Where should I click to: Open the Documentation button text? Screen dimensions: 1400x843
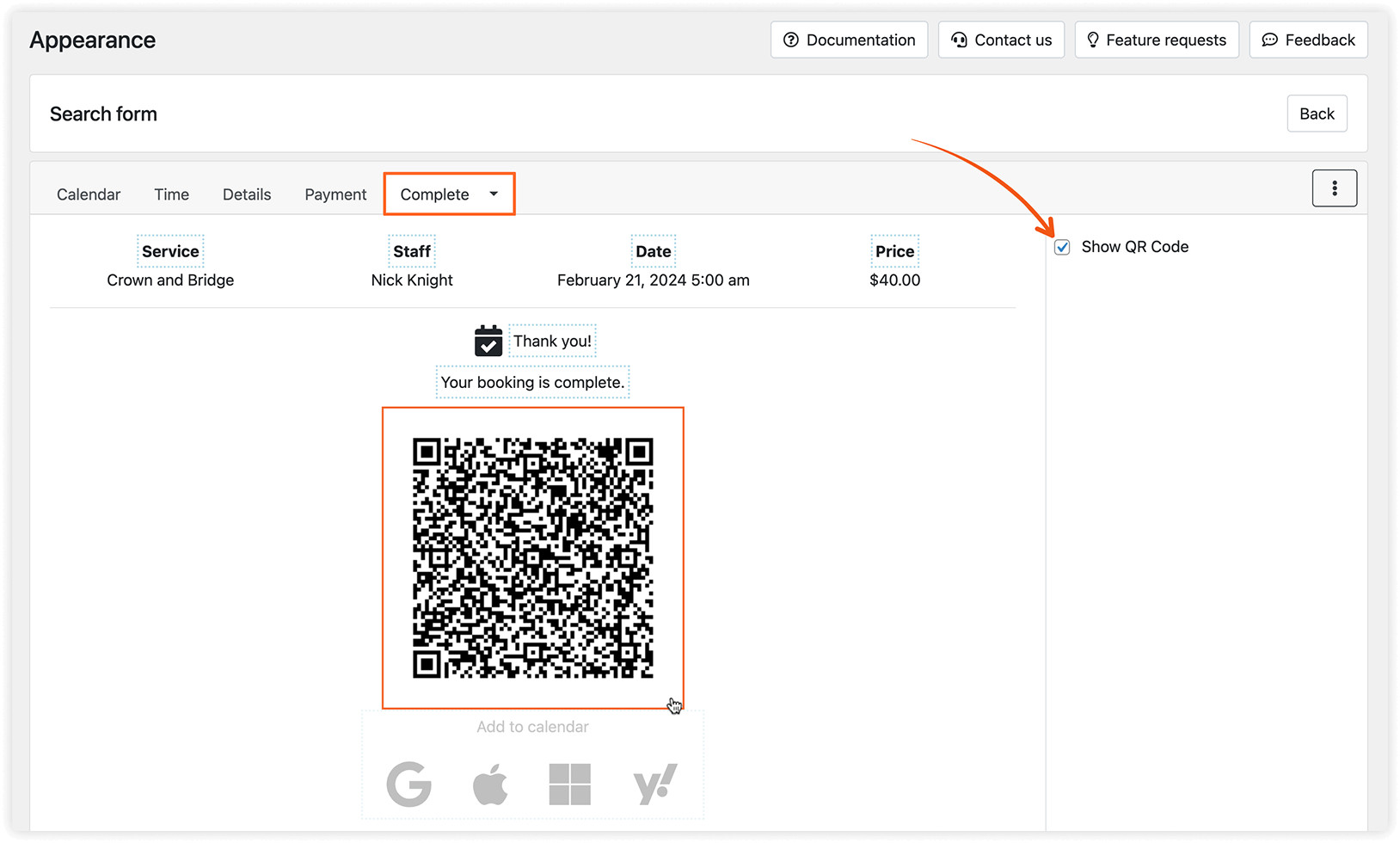pos(861,40)
